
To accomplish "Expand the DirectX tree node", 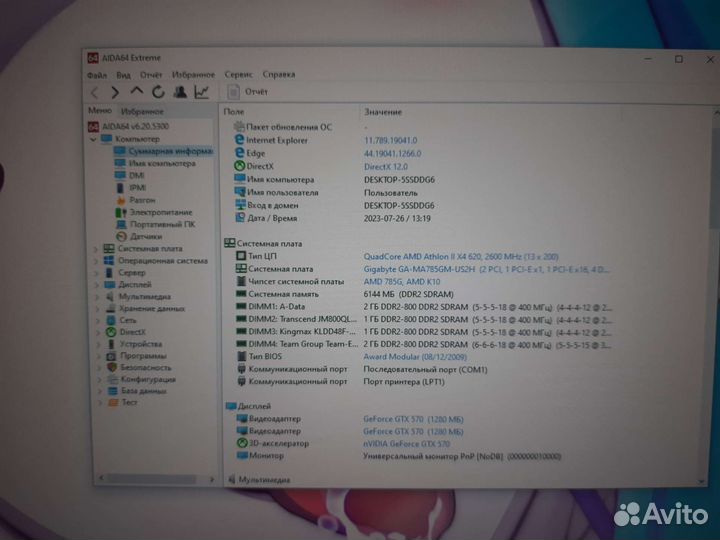I will click(x=99, y=332).
